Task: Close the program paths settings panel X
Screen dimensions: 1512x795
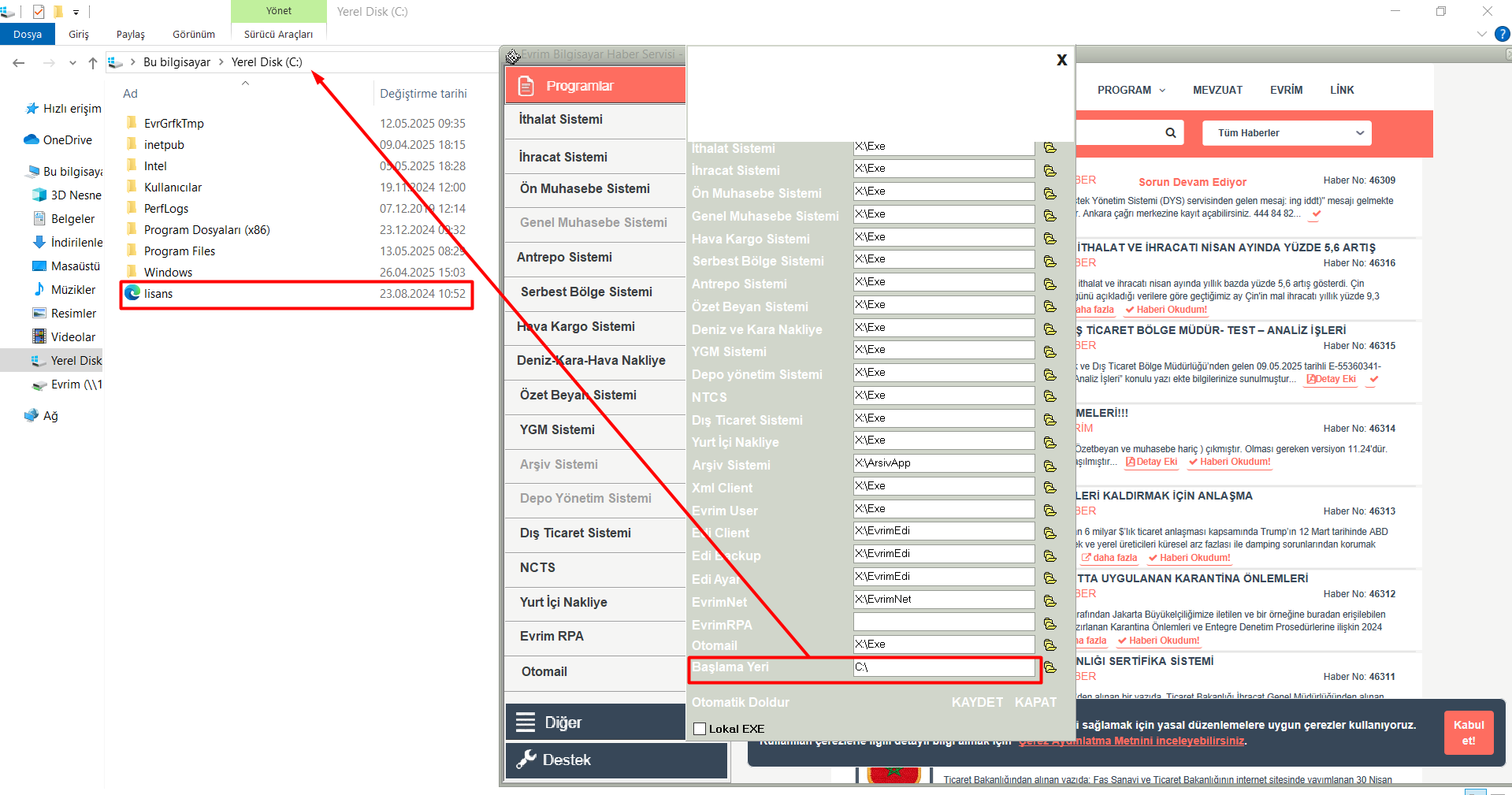Action: coord(1062,60)
